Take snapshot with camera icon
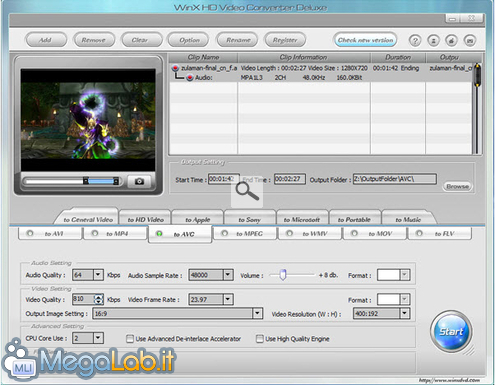495x385 pixels. click(139, 181)
